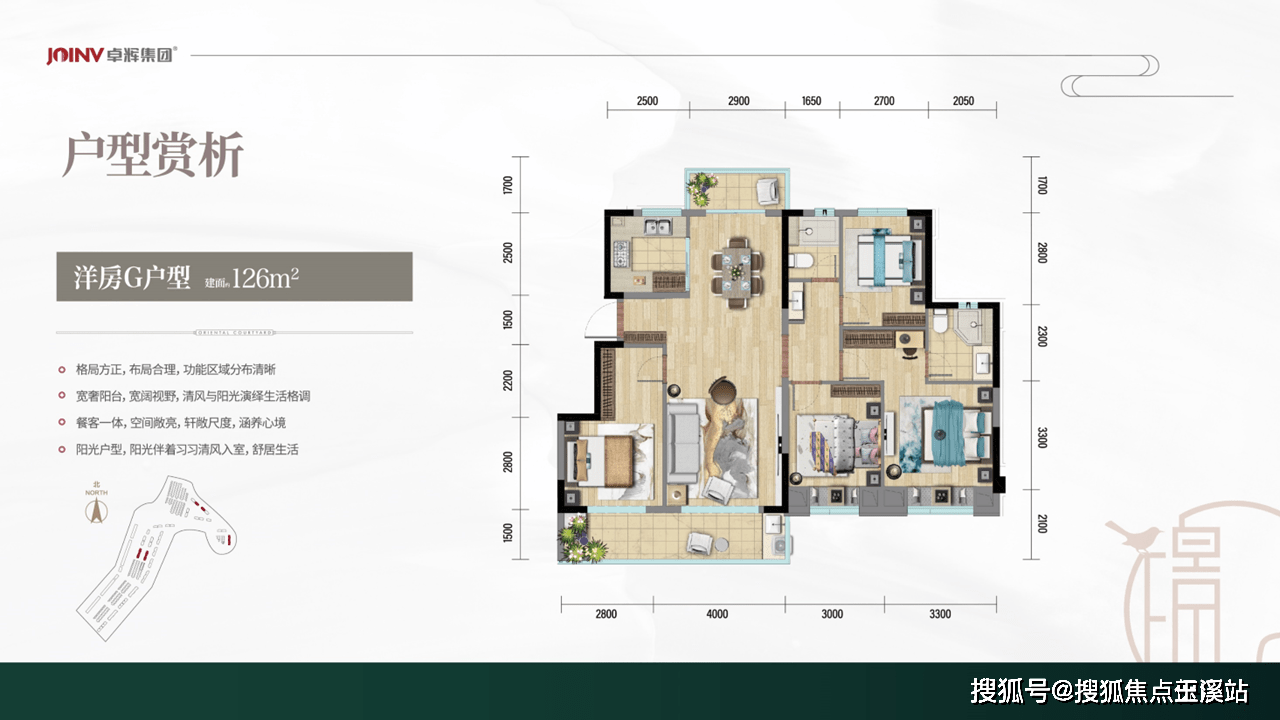Click the 户型赏析 heading

point(154,154)
